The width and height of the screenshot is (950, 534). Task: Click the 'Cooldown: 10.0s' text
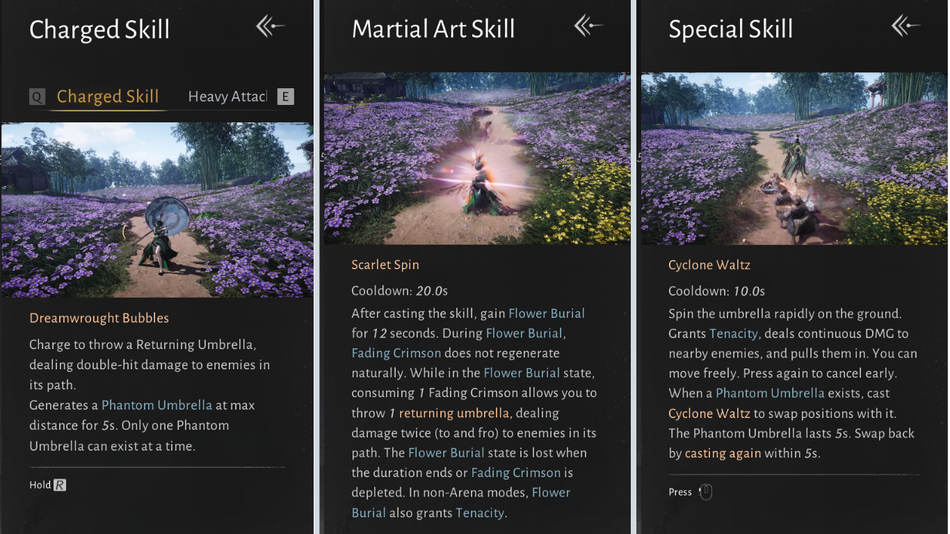[x=716, y=292]
